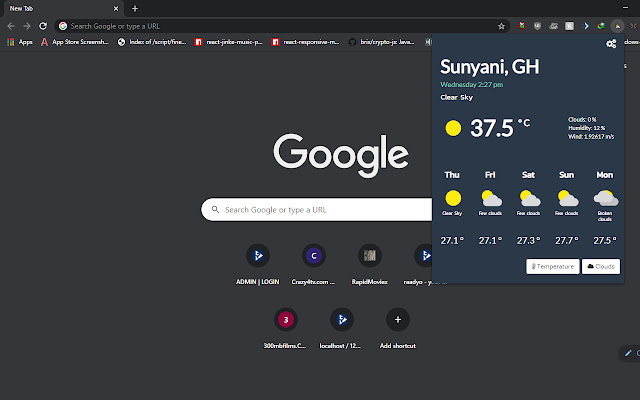Click current weather sun icon
Image resolution: width=640 pixels, height=400 pixels.
453,128
